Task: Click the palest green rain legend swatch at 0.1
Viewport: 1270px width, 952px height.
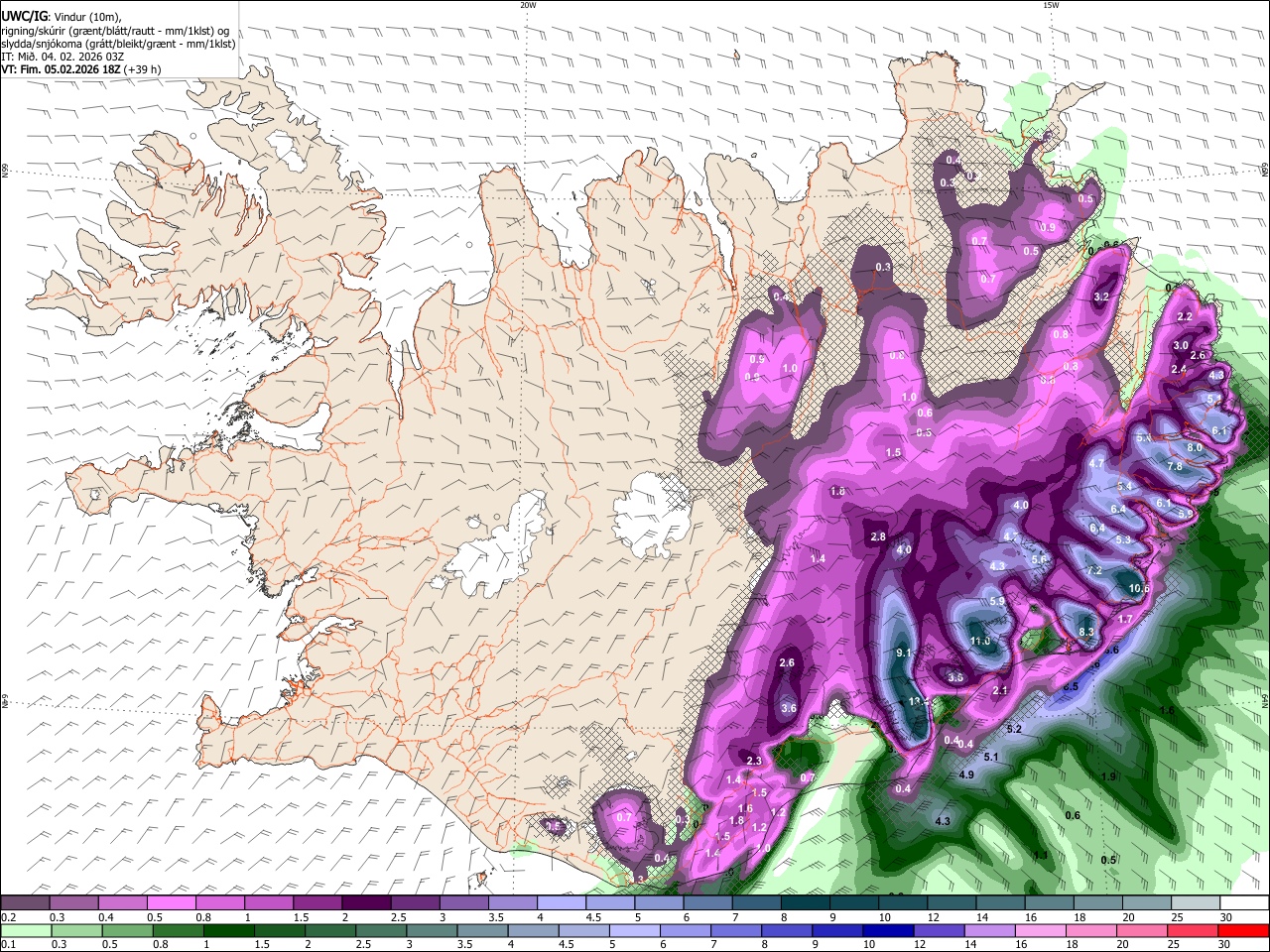Action: pyautogui.click(x=25, y=930)
